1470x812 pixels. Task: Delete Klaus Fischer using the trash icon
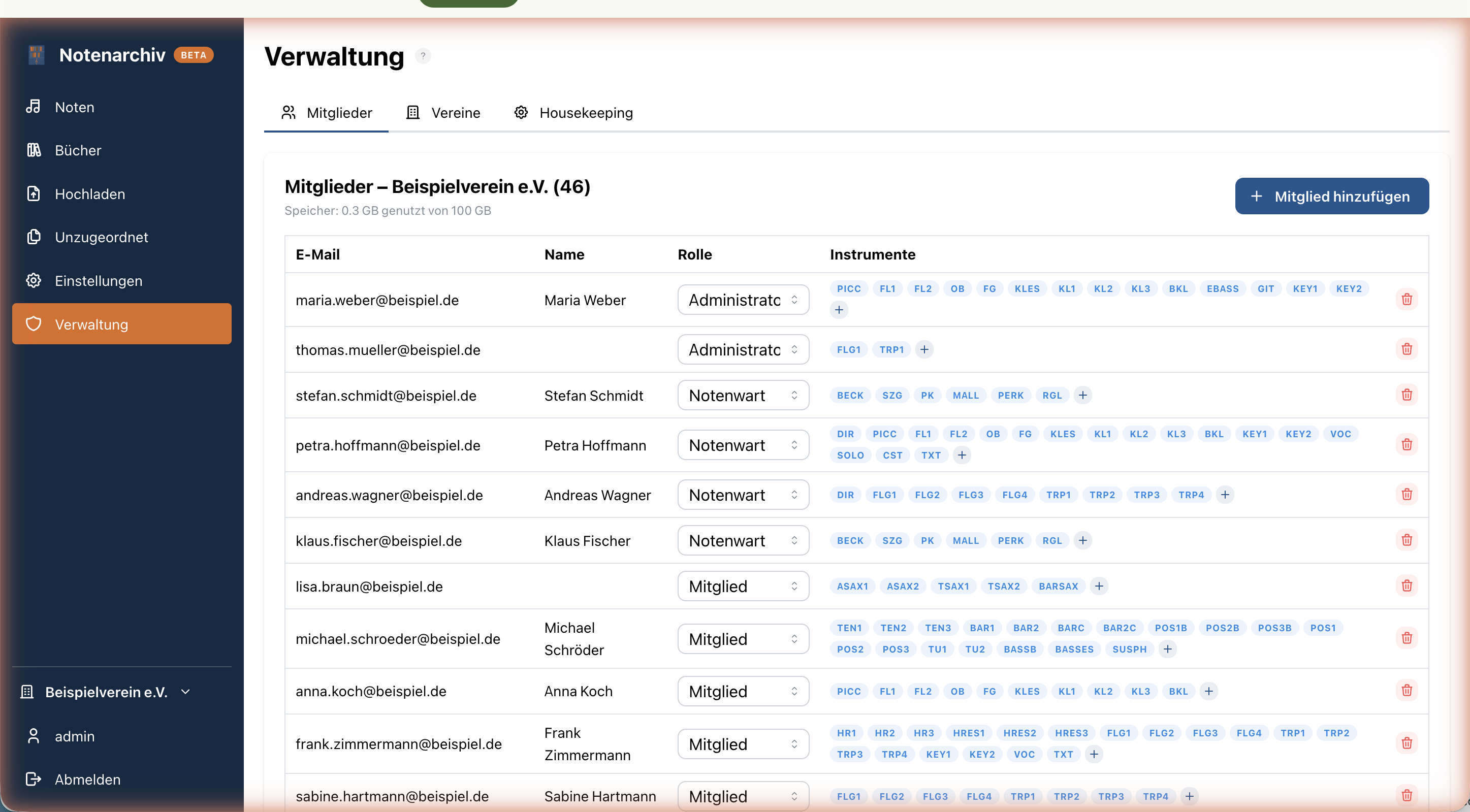(1407, 539)
